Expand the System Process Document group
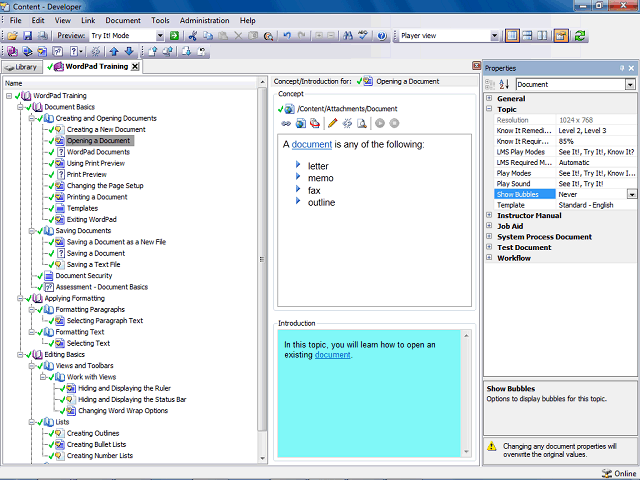The height and width of the screenshot is (480, 640). pos(489,236)
